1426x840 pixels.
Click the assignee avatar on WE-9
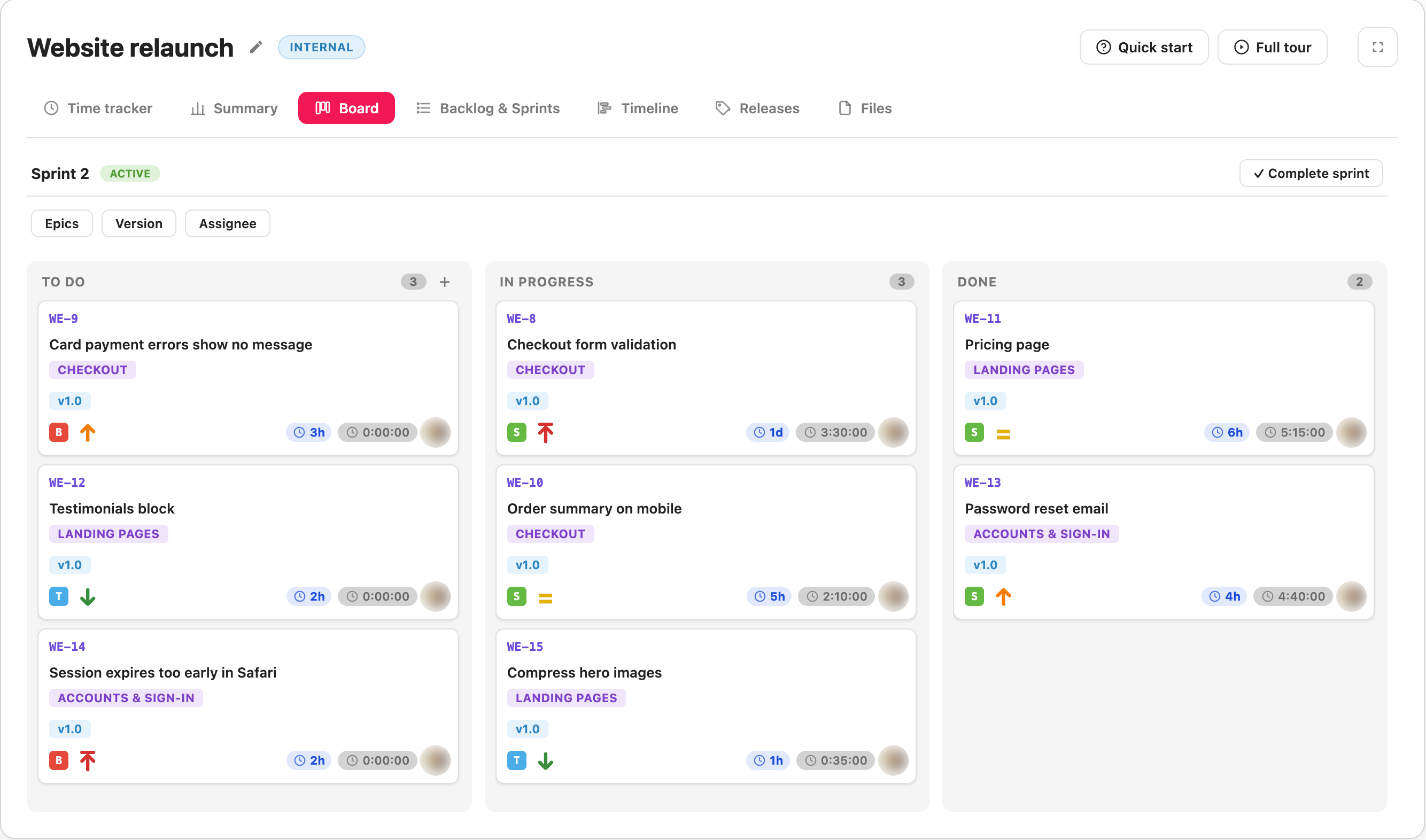click(435, 433)
